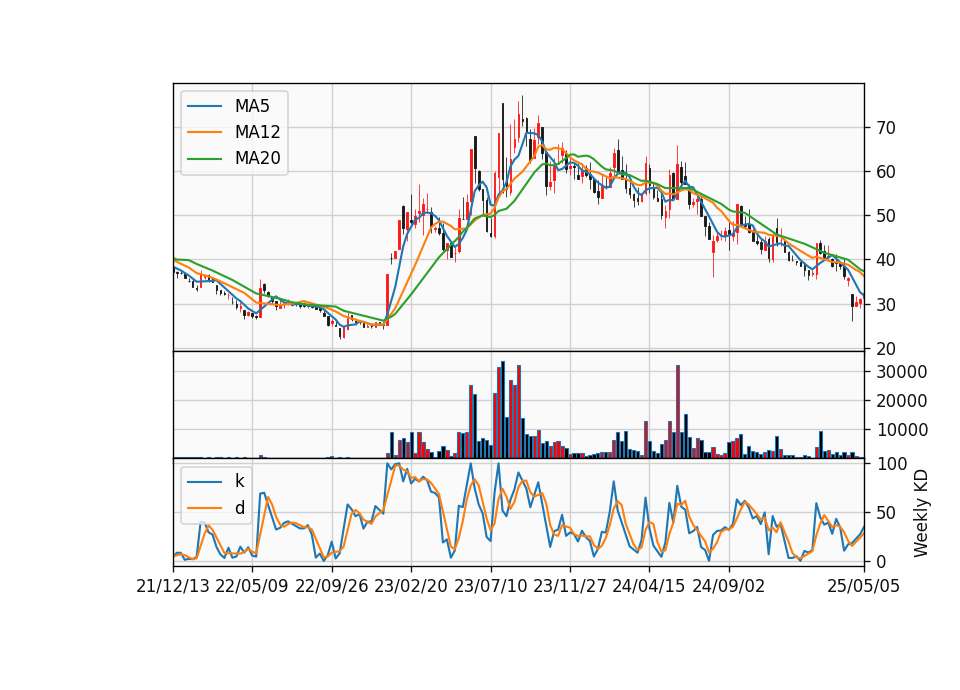Click the price axis value 40
Screen dimensions: 960x690
pos(886,260)
